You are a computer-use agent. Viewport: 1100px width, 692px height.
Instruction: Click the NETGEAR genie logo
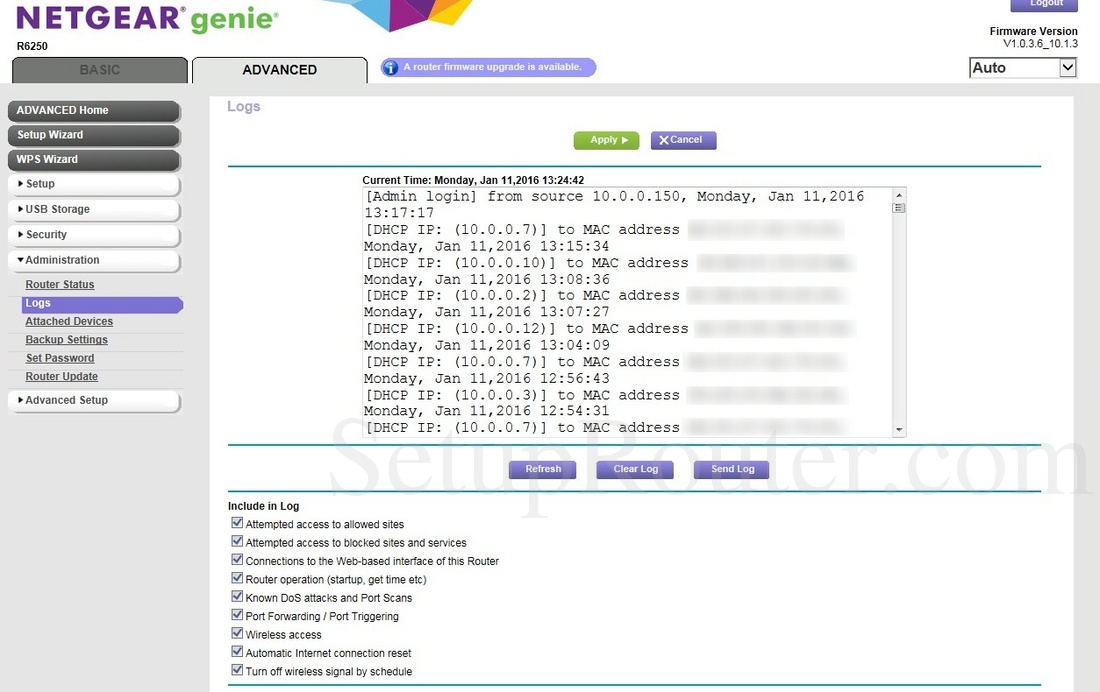pyautogui.click(x=147, y=19)
